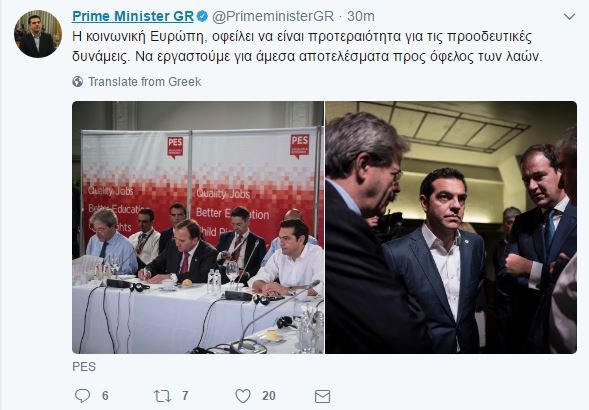
Task: Like the tweet with the heart icon
Action: (x=243, y=396)
